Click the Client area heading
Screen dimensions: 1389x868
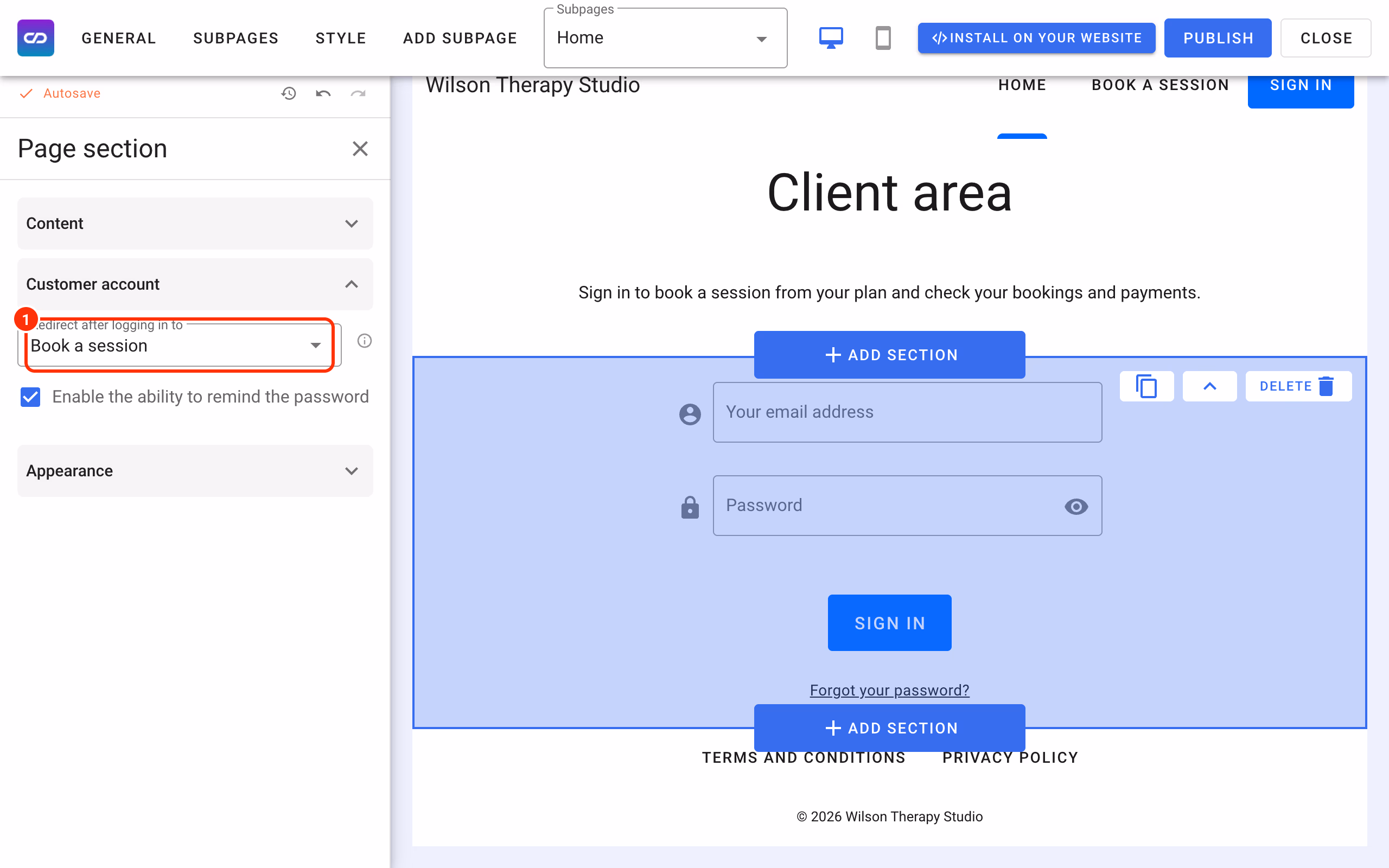click(x=889, y=193)
